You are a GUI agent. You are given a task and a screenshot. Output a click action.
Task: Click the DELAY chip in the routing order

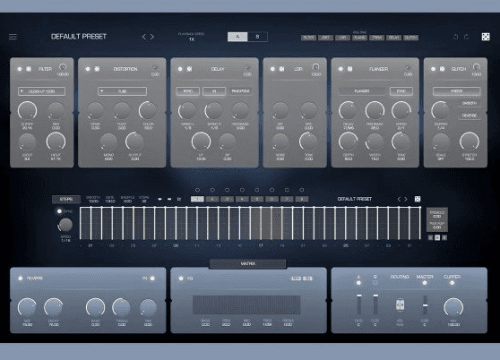point(394,38)
